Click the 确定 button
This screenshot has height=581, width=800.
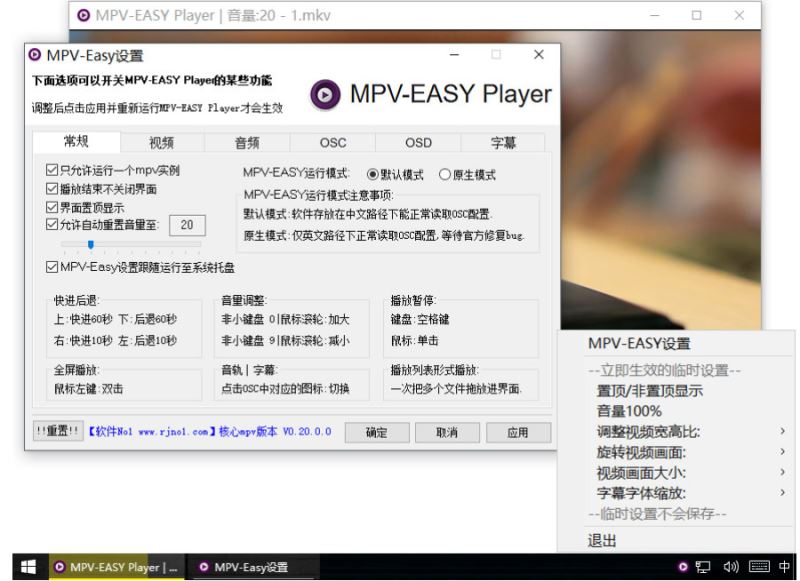[x=377, y=433]
